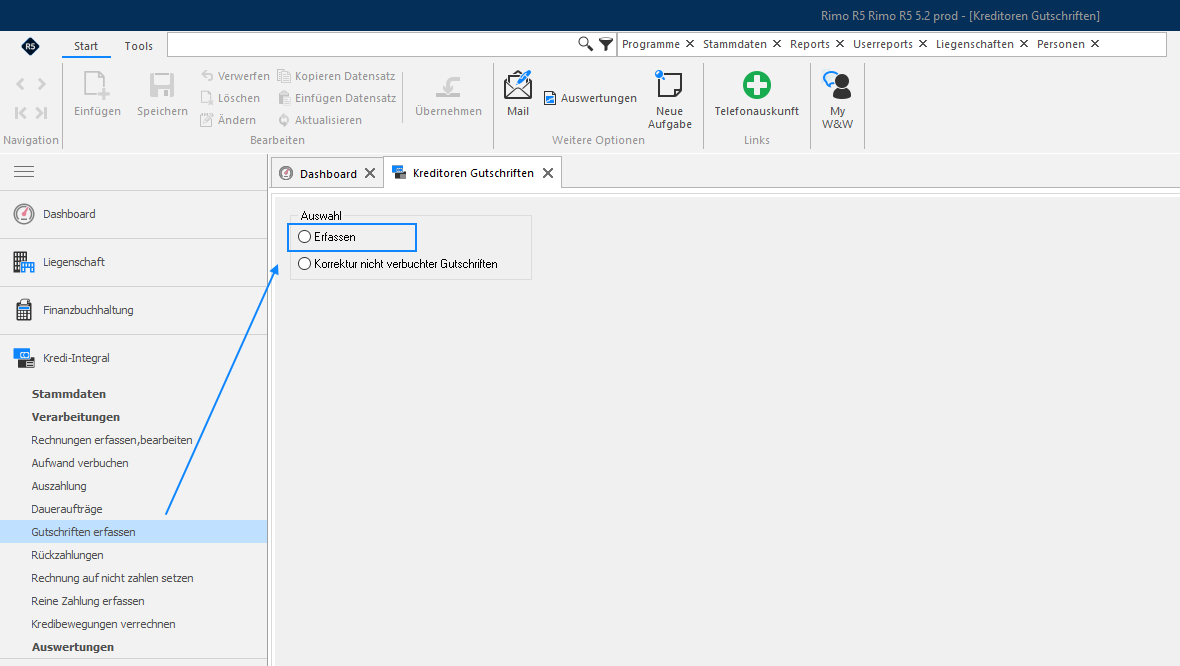
Task: Toggle the hamburger sidebar menu
Action: coord(24,172)
